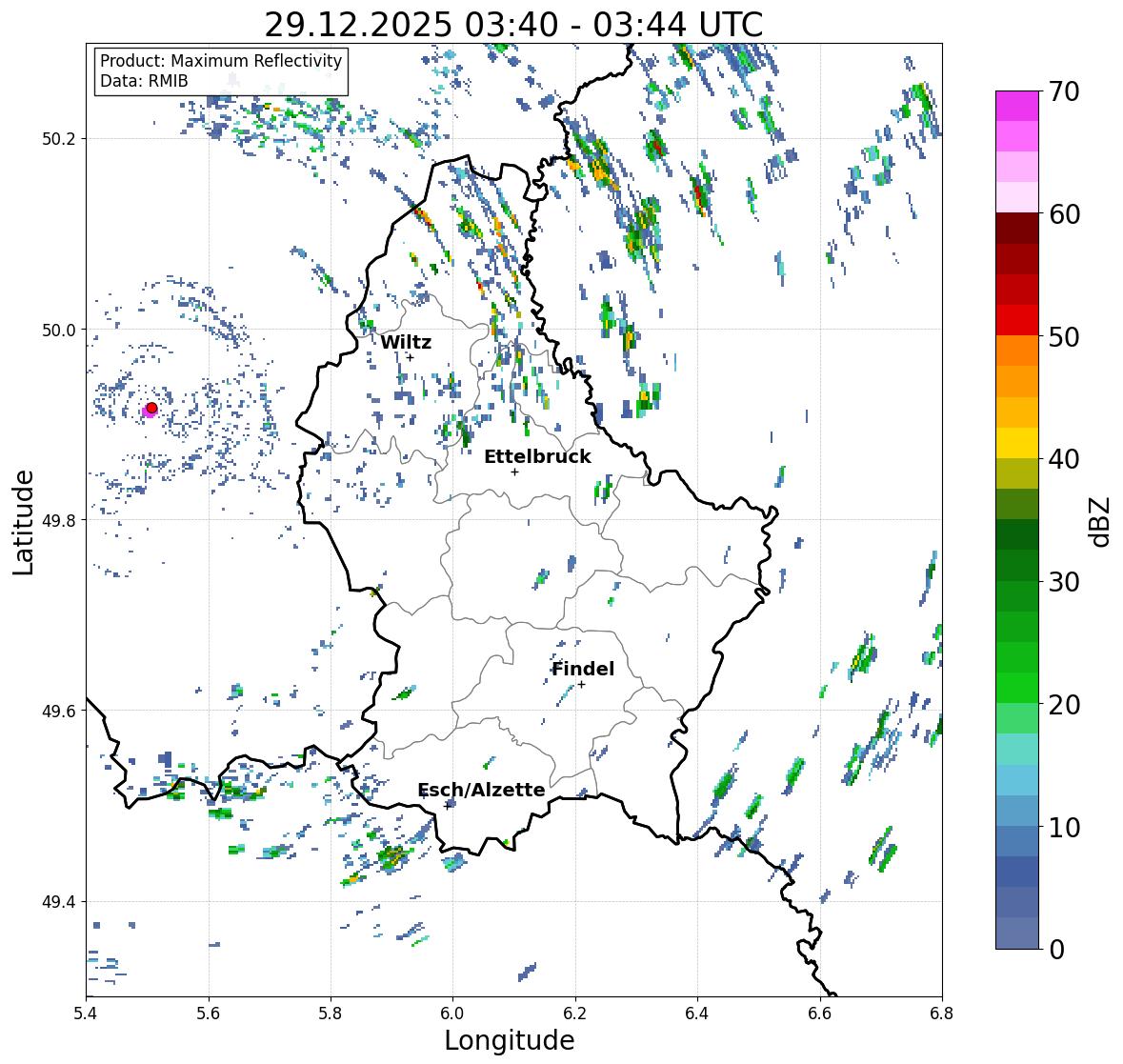Click the longitude tick label 6.2
Image resolution: width=1123 pixels, height=1064 pixels.
(x=575, y=1014)
